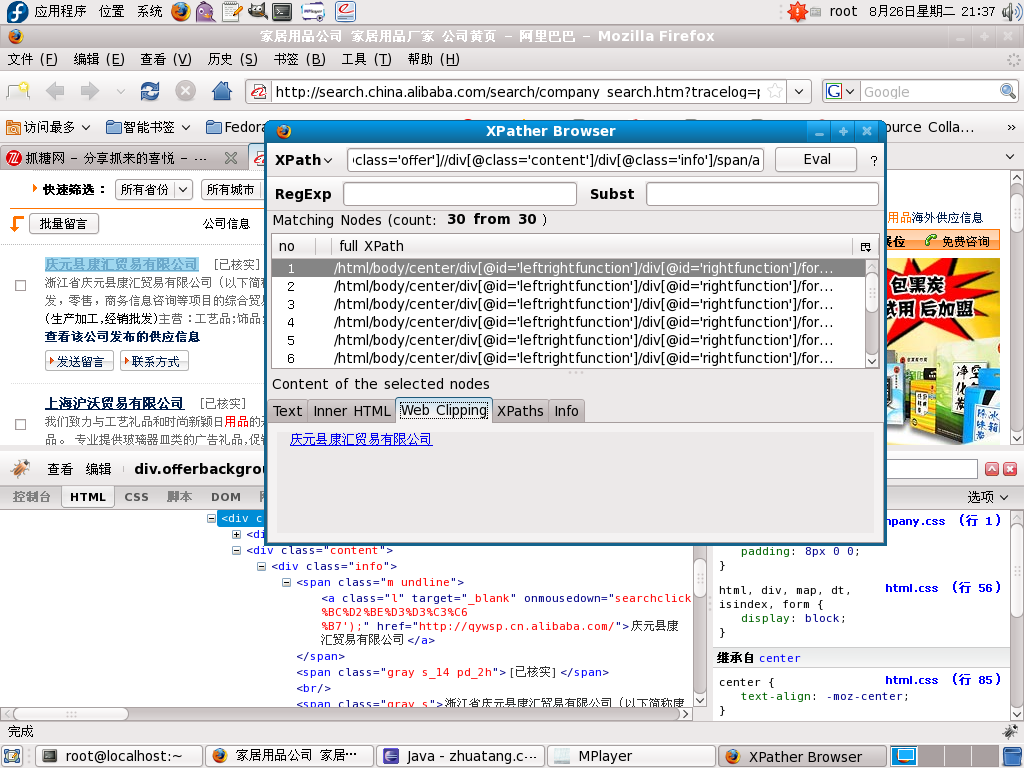Open 书签 (B) menu
The width and height of the screenshot is (1024, 768).
click(x=299, y=59)
